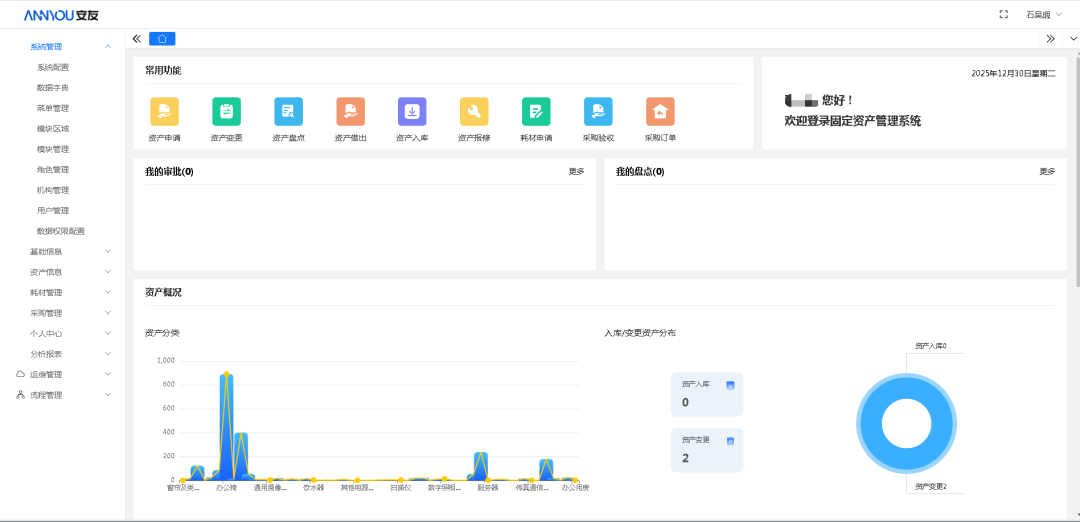
Task: Open the 采购订单 house icon
Action: [659, 112]
